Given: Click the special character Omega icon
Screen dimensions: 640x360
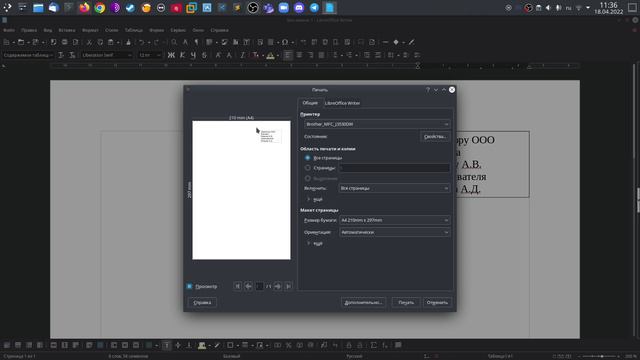Looking at the screenshot, I should [285, 42].
